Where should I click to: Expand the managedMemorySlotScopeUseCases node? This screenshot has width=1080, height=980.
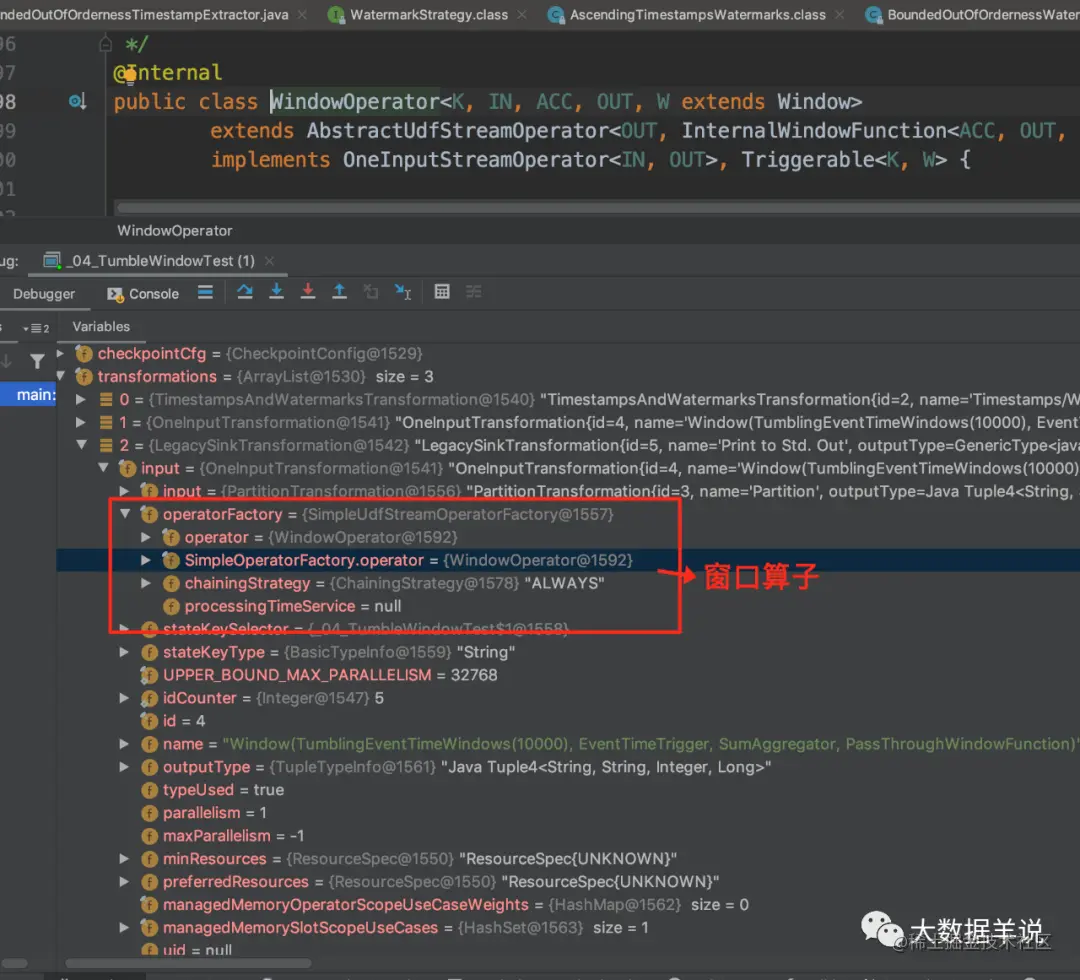tap(125, 928)
